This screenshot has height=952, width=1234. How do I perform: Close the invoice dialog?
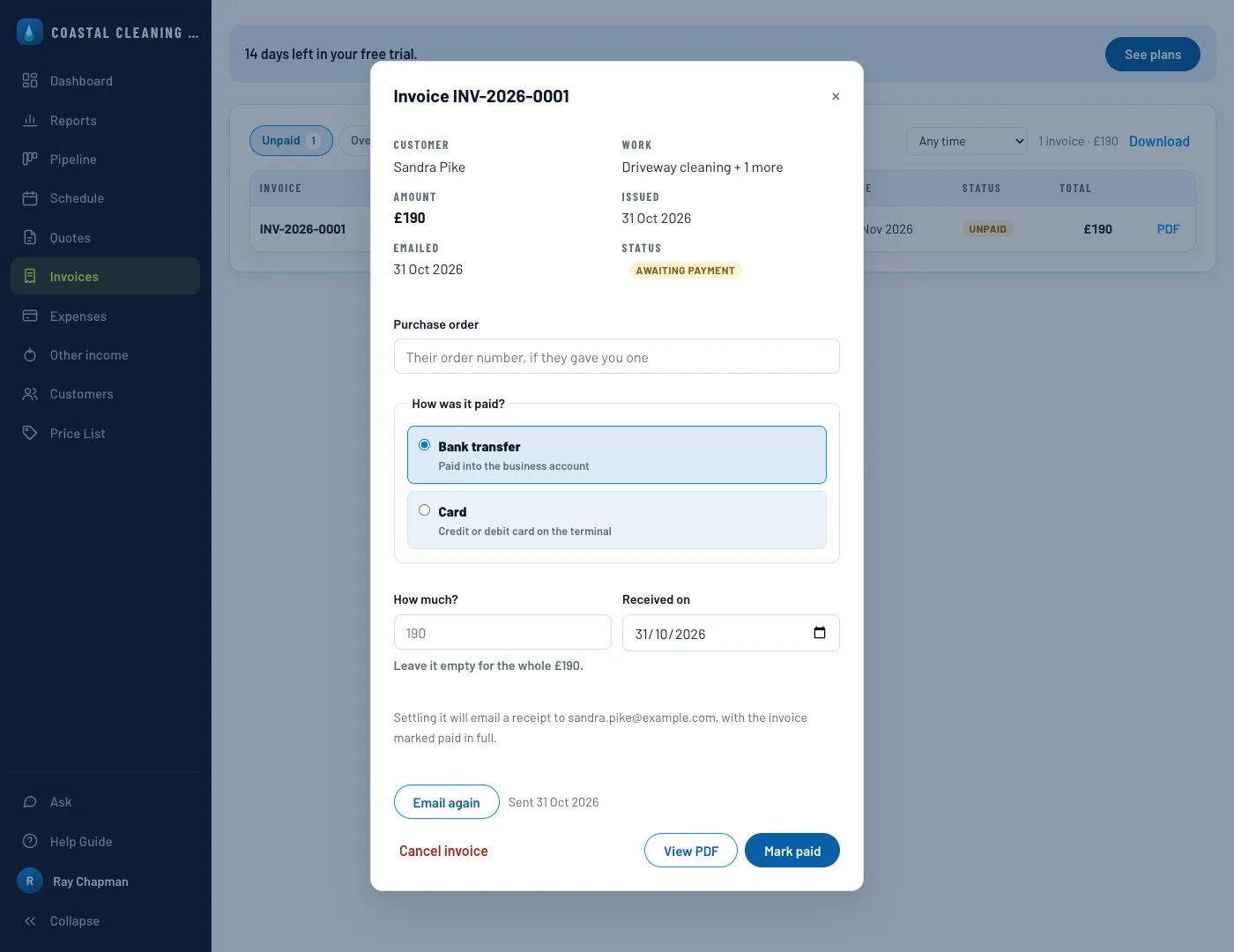tap(836, 96)
